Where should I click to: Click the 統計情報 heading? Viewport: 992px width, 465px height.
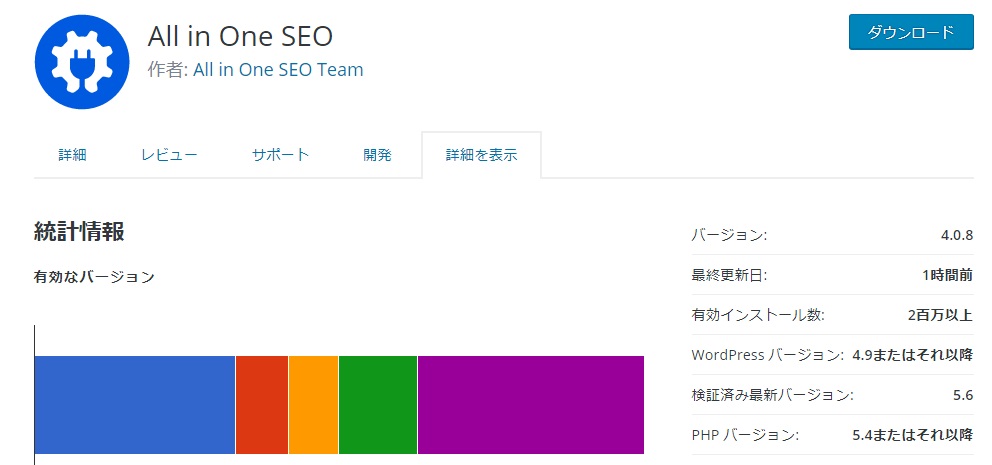pyautogui.click(x=79, y=232)
